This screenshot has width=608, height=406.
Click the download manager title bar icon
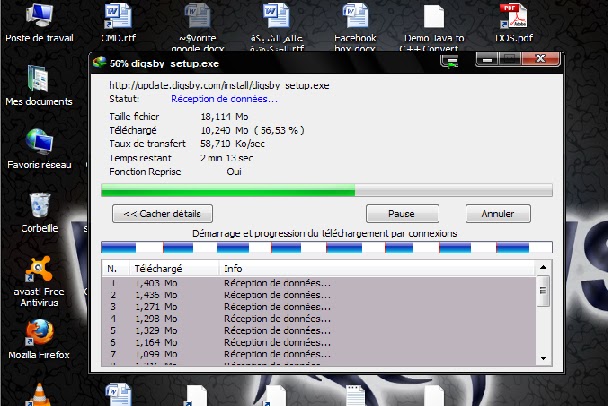click(x=100, y=62)
